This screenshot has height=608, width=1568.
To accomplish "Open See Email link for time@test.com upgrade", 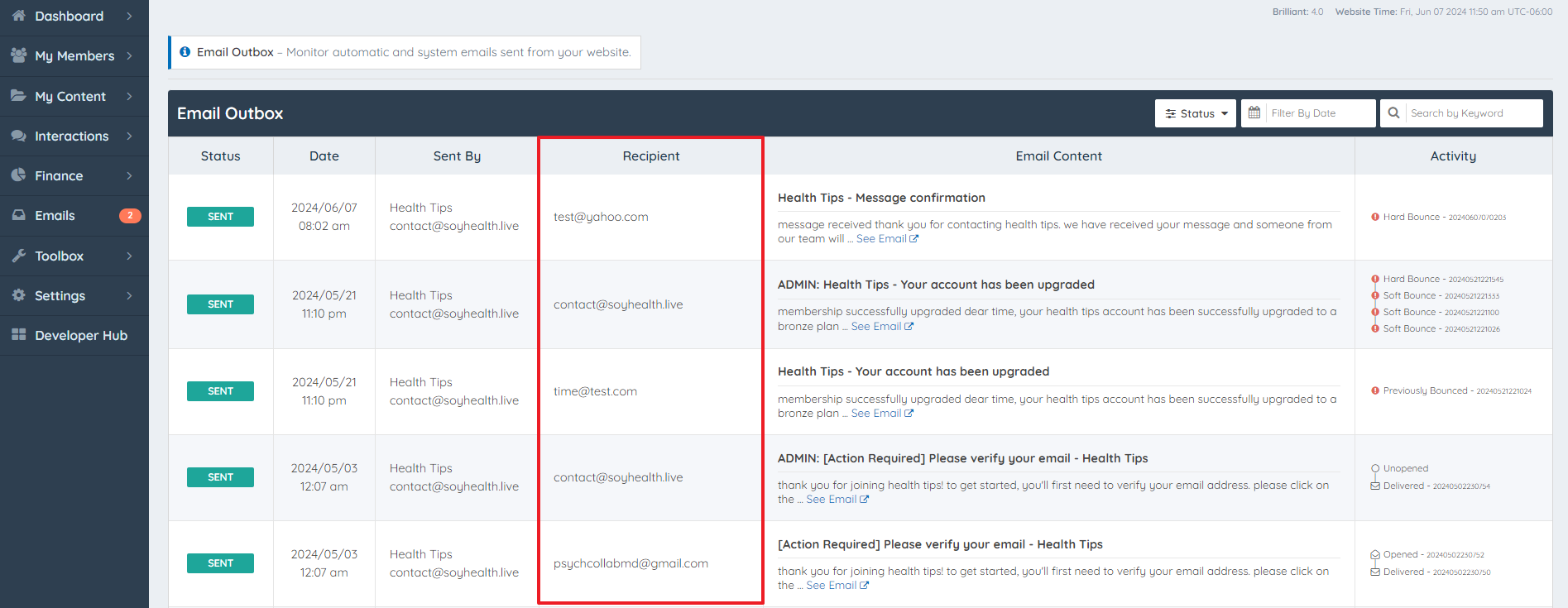I will 882,413.
